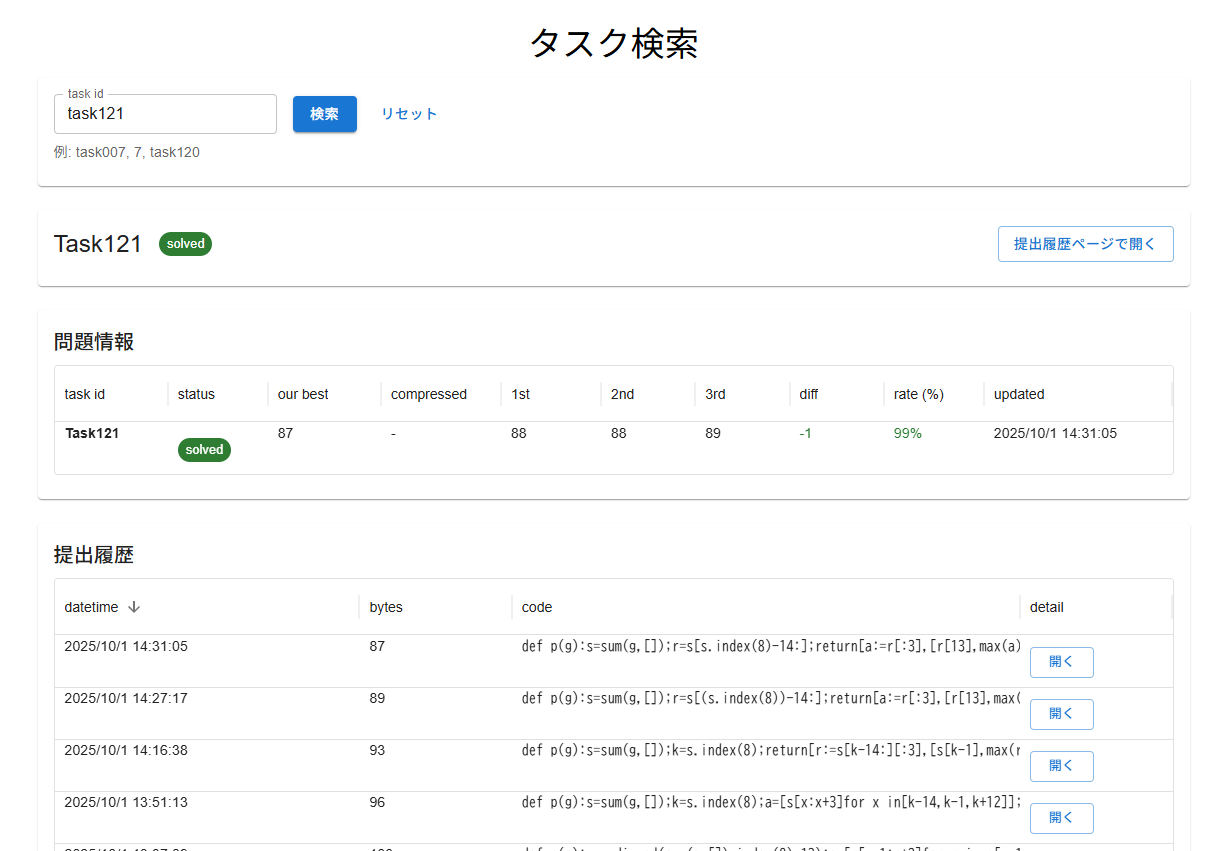Click the solved badge in the status column
The image size is (1215, 851).
pyautogui.click(x=204, y=450)
